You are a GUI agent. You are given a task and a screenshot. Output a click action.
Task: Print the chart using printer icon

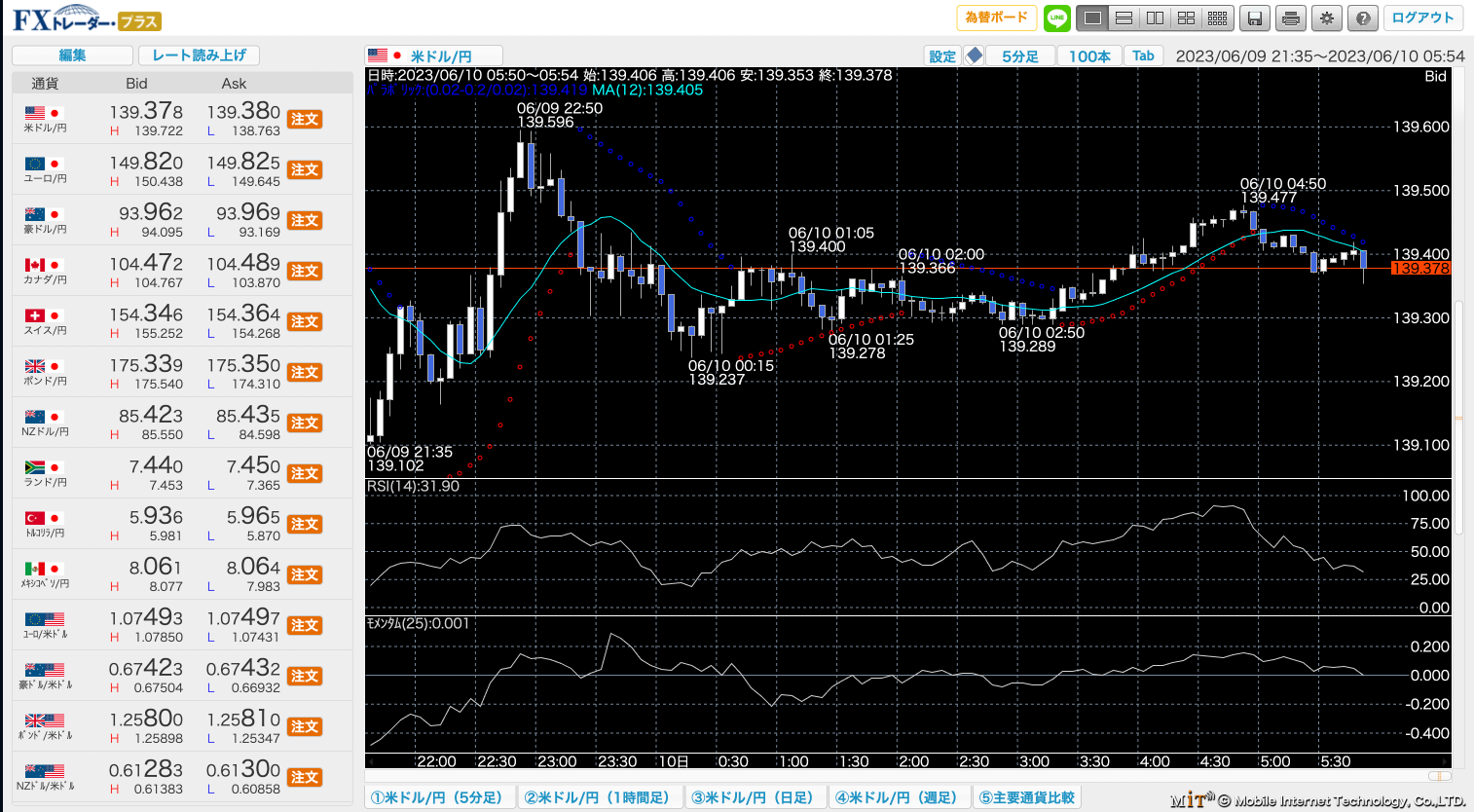click(x=1291, y=18)
